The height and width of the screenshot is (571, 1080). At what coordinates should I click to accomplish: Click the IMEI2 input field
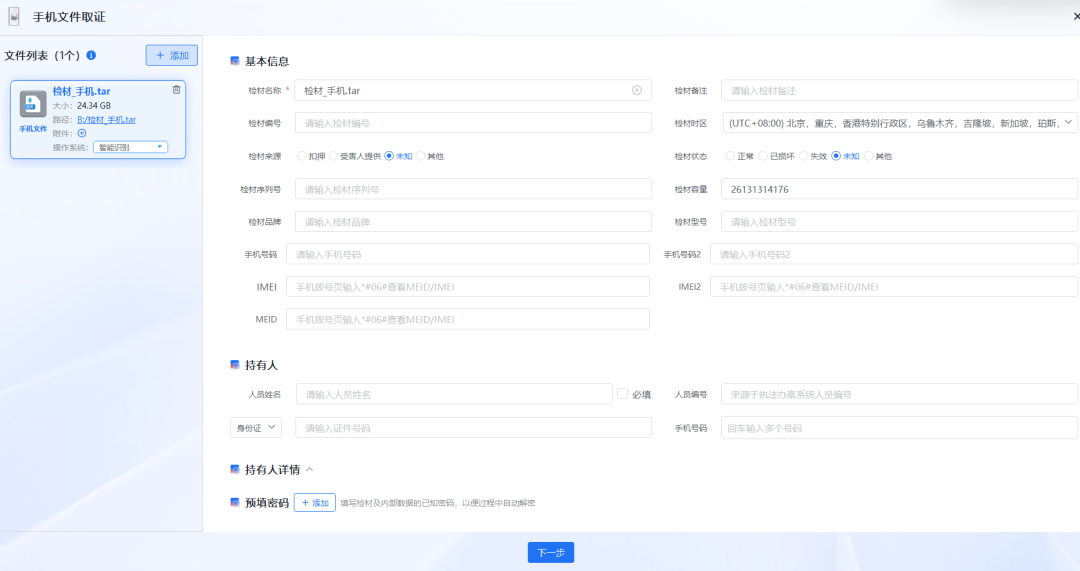click(894, 287)
